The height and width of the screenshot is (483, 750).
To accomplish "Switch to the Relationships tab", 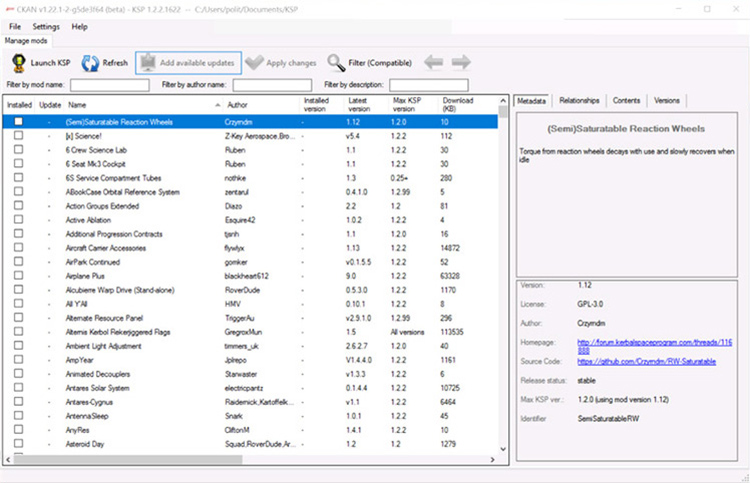I will pos(579,100).
